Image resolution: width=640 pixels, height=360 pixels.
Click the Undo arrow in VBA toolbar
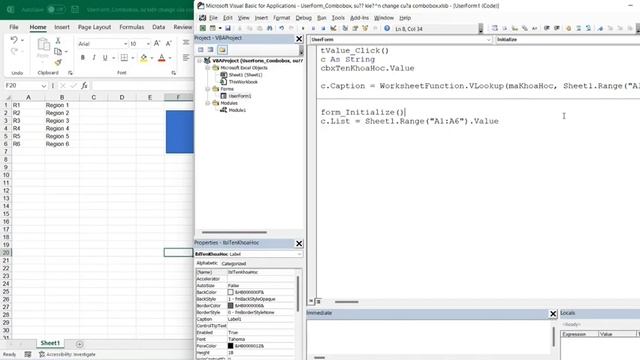click(281, 28)
